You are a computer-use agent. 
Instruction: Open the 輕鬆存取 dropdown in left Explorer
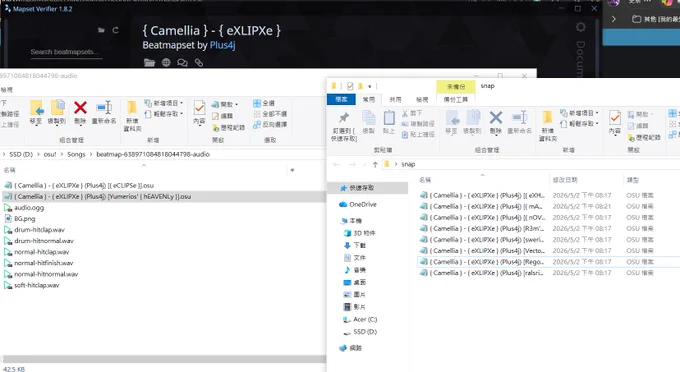163,114
